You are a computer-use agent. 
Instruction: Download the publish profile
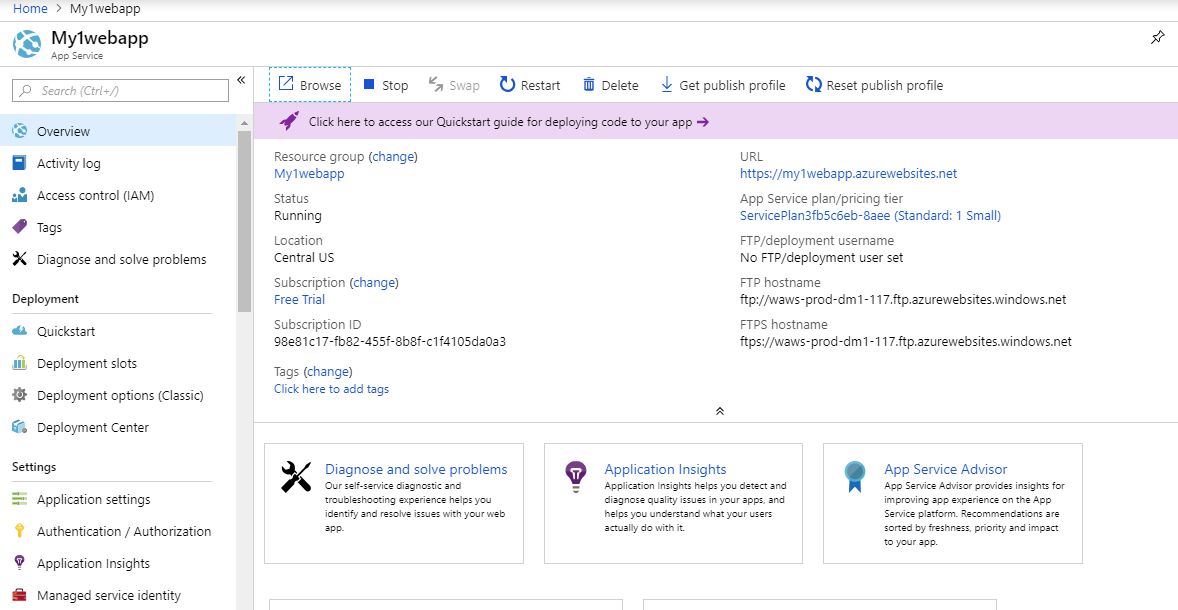[x=723, y=85]
